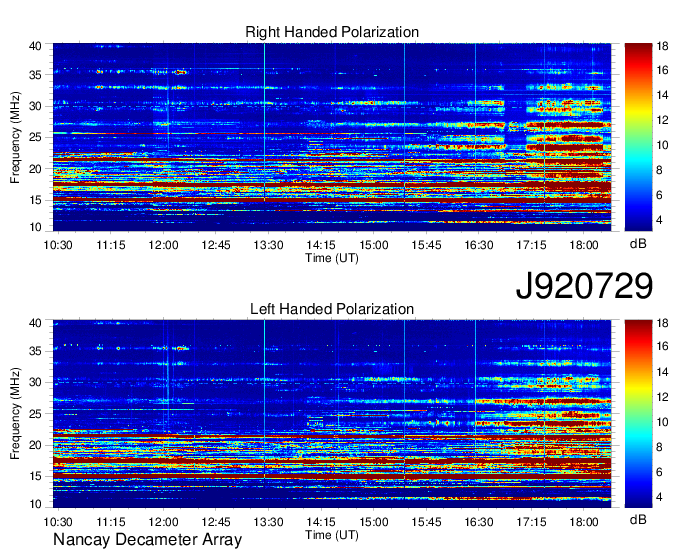Click the 4 dB tick on Left Handed color bar
Screen dimensions: 680x552
(659, 496)
